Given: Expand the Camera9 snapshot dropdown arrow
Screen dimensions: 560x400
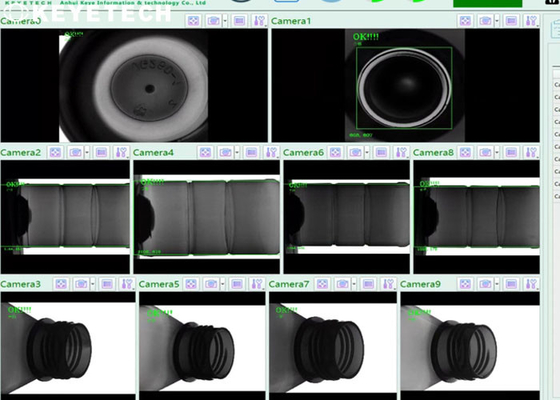Looking at the screenshot, I should [x=497, y=284].
